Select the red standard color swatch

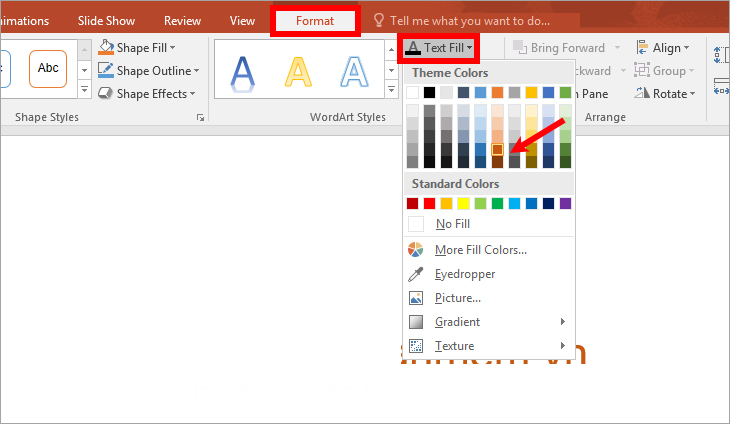point(430,204)
